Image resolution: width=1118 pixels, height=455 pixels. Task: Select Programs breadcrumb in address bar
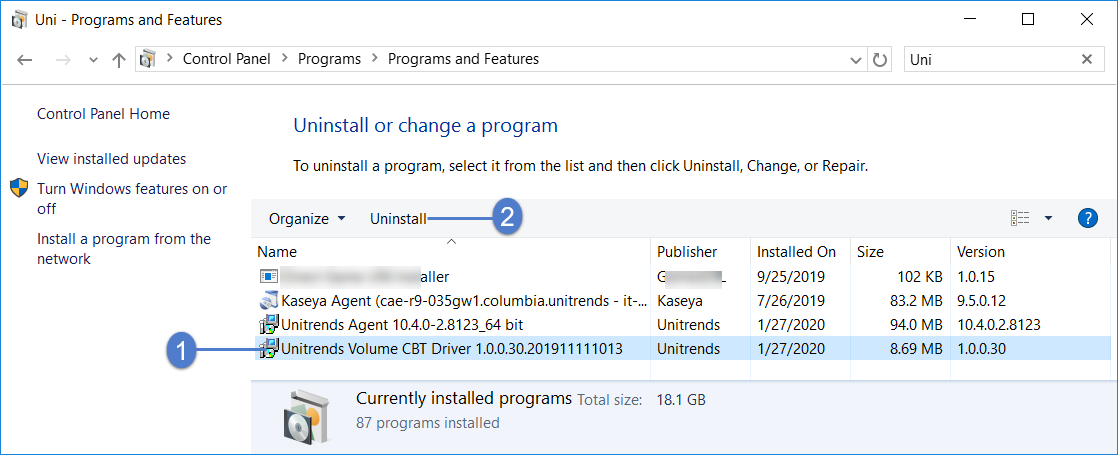tap(329, 59)
